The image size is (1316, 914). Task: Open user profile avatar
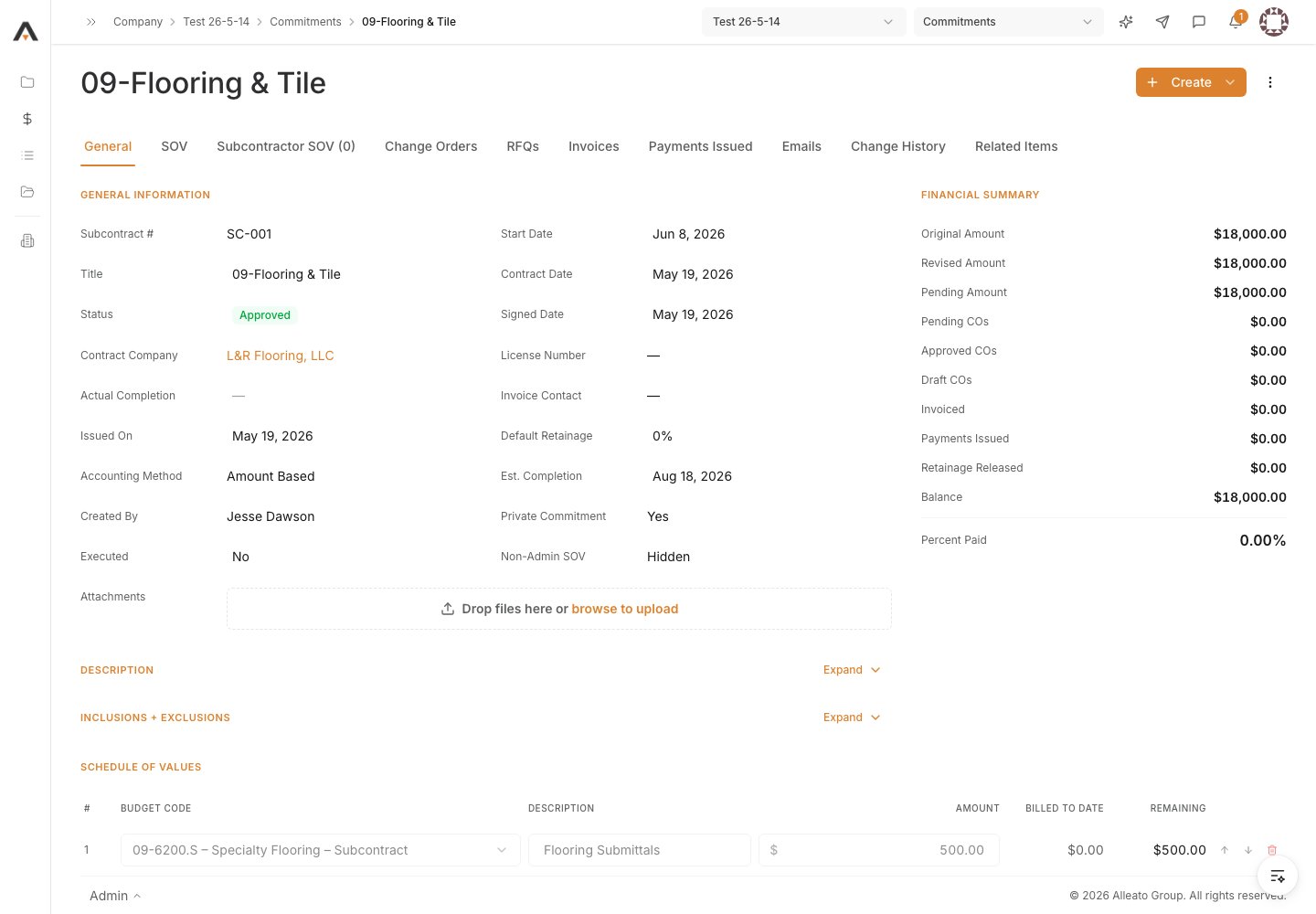1274,22
